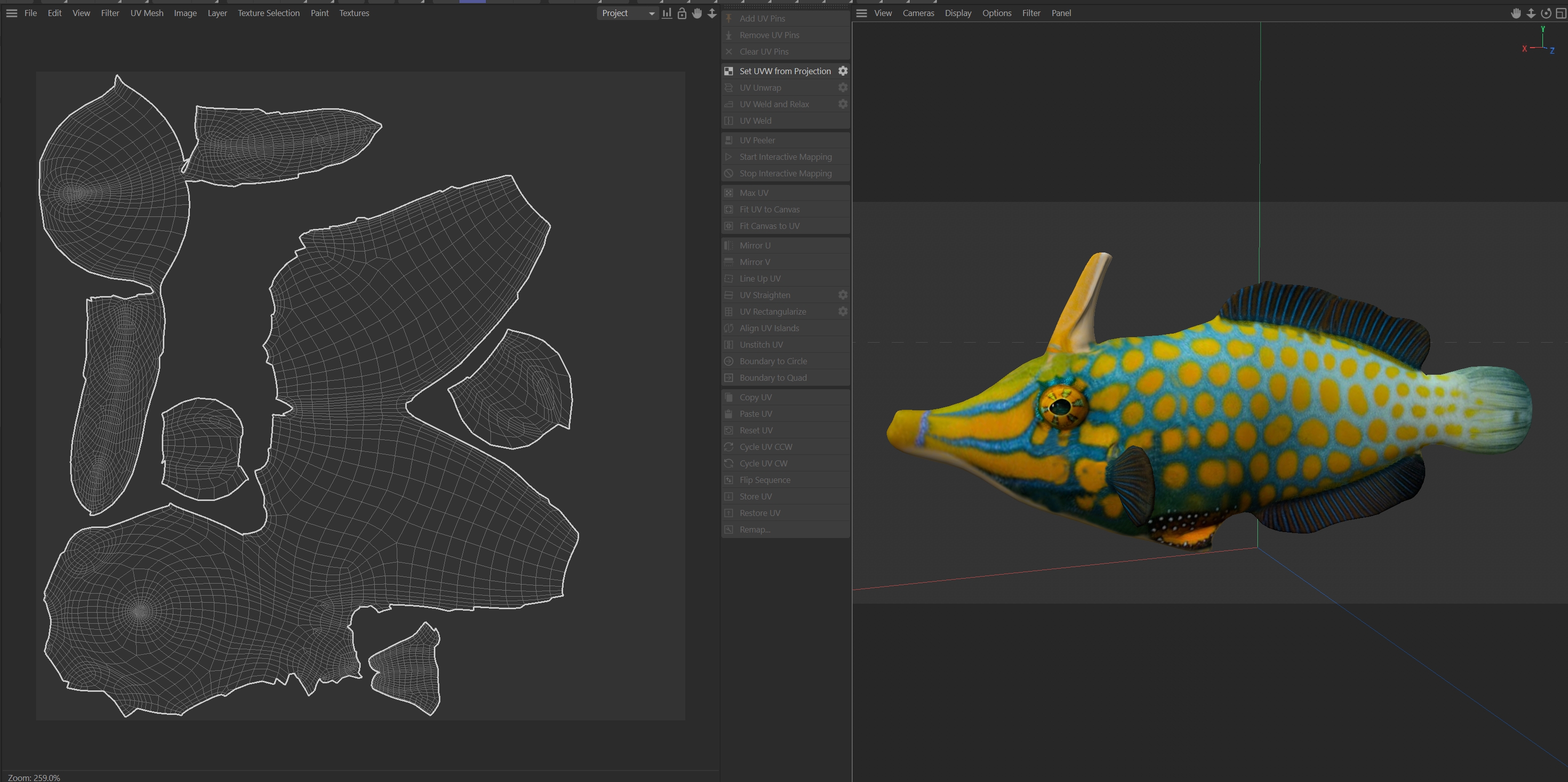Expand the Project dropdown
The image size is (1568, 782).
[628, 13]
